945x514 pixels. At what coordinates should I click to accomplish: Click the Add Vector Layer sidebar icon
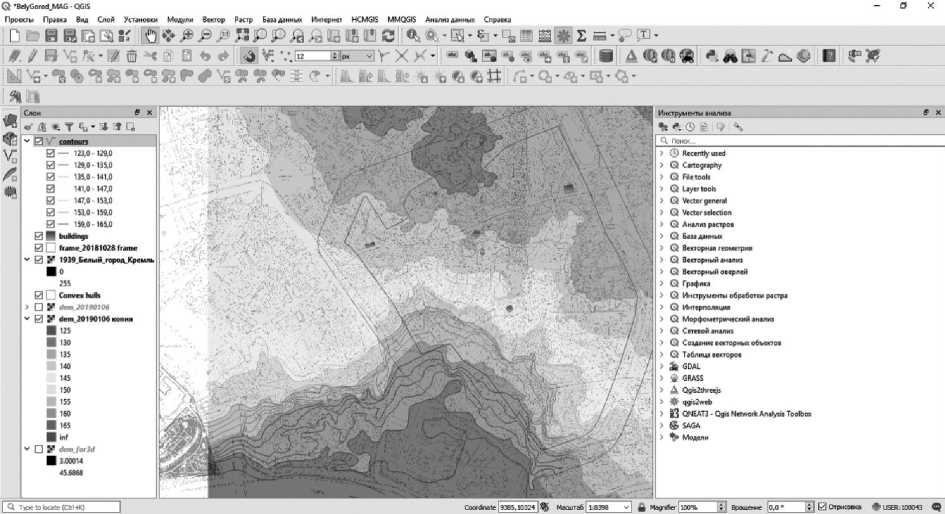[x=10, y=156]
